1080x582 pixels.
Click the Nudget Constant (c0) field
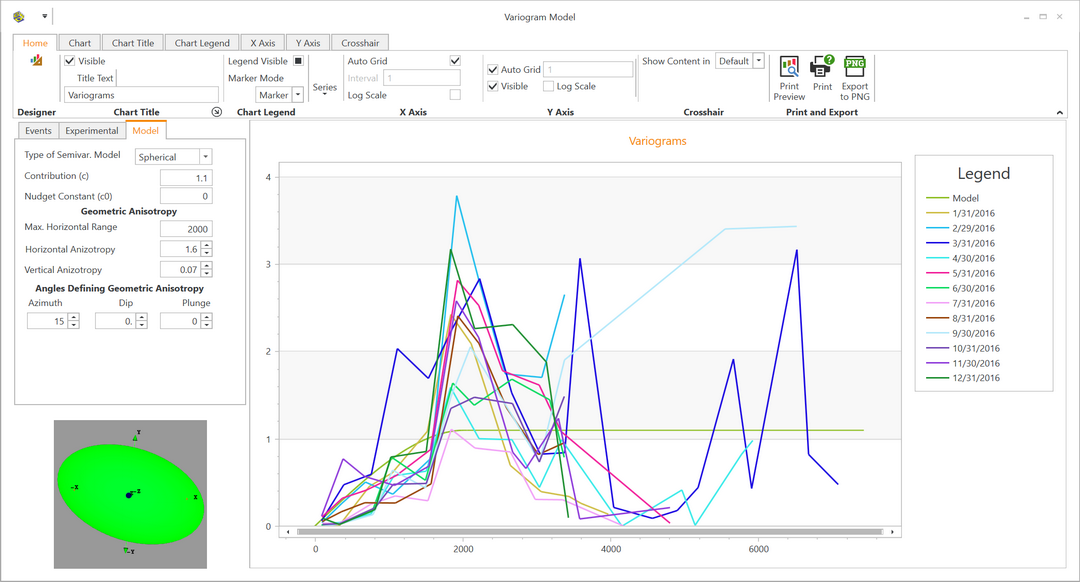coord(186,196)
